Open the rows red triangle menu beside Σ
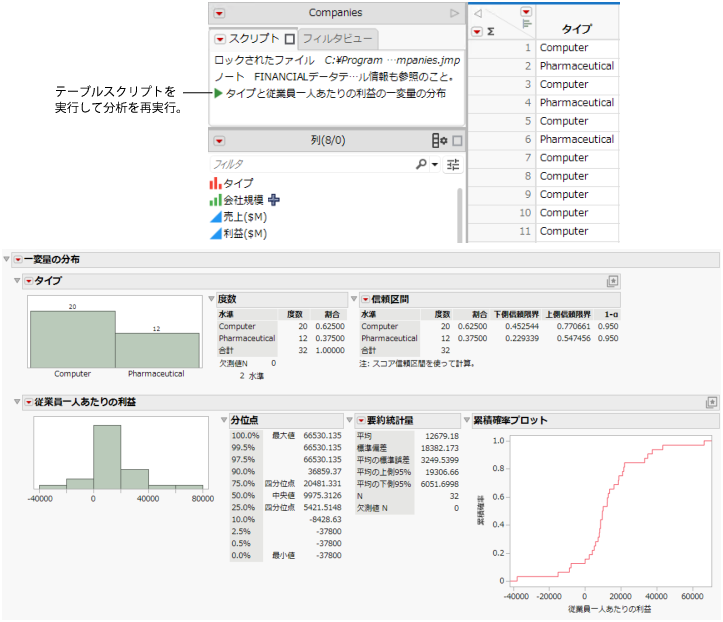 [x=477, y=31]
